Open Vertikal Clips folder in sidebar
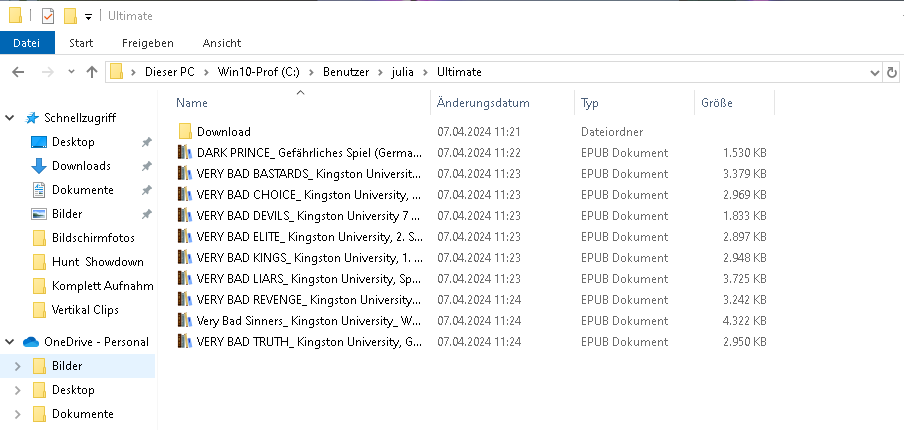Screen dimensions: 904x430 (x=85, y=310)
